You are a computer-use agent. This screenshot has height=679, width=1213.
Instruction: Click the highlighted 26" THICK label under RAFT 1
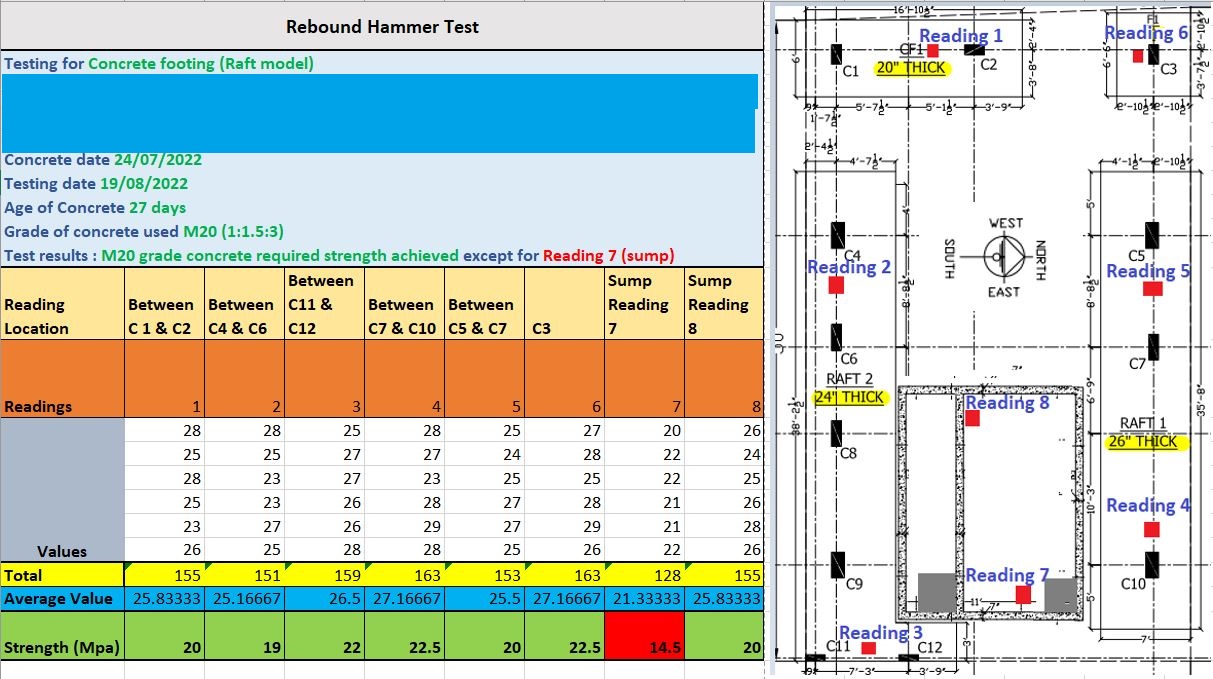(x=1143, y=442)
